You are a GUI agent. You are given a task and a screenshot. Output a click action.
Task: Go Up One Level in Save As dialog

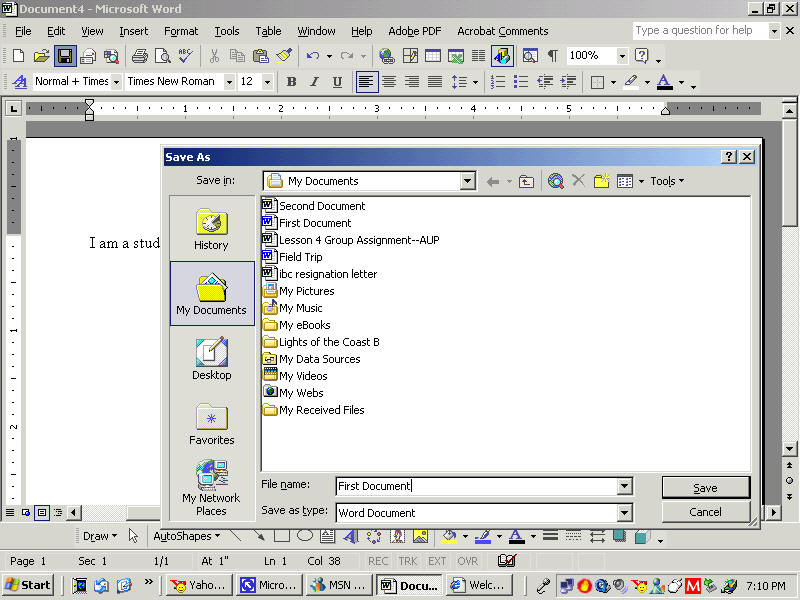[526, 181]
